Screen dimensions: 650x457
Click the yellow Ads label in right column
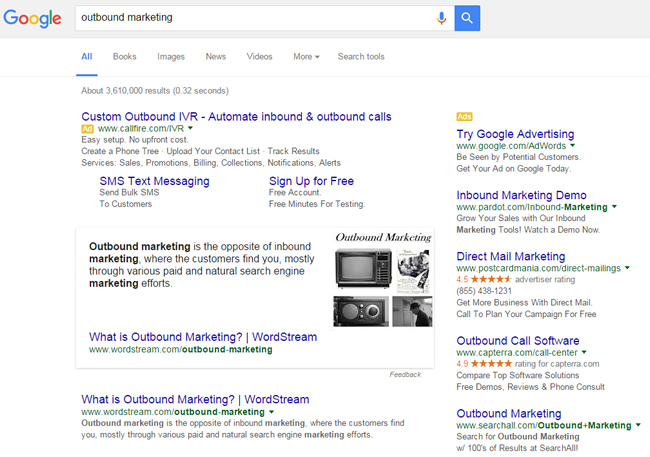point(464,117)
